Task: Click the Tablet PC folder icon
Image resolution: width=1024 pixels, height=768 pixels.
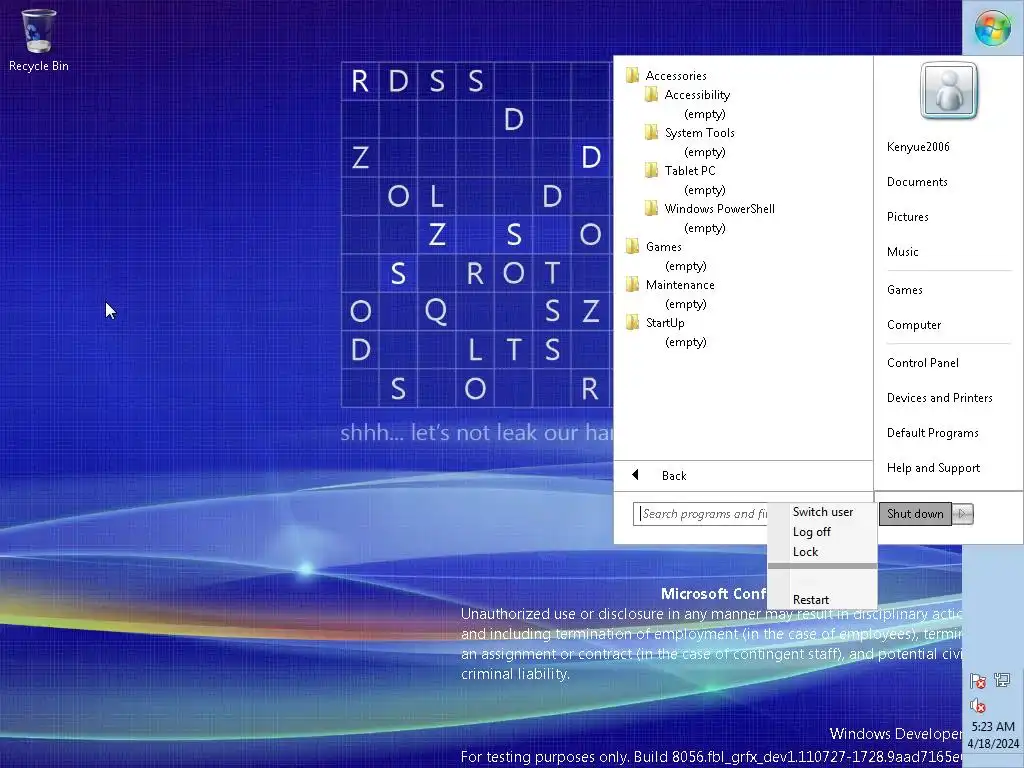Action: 651,170
